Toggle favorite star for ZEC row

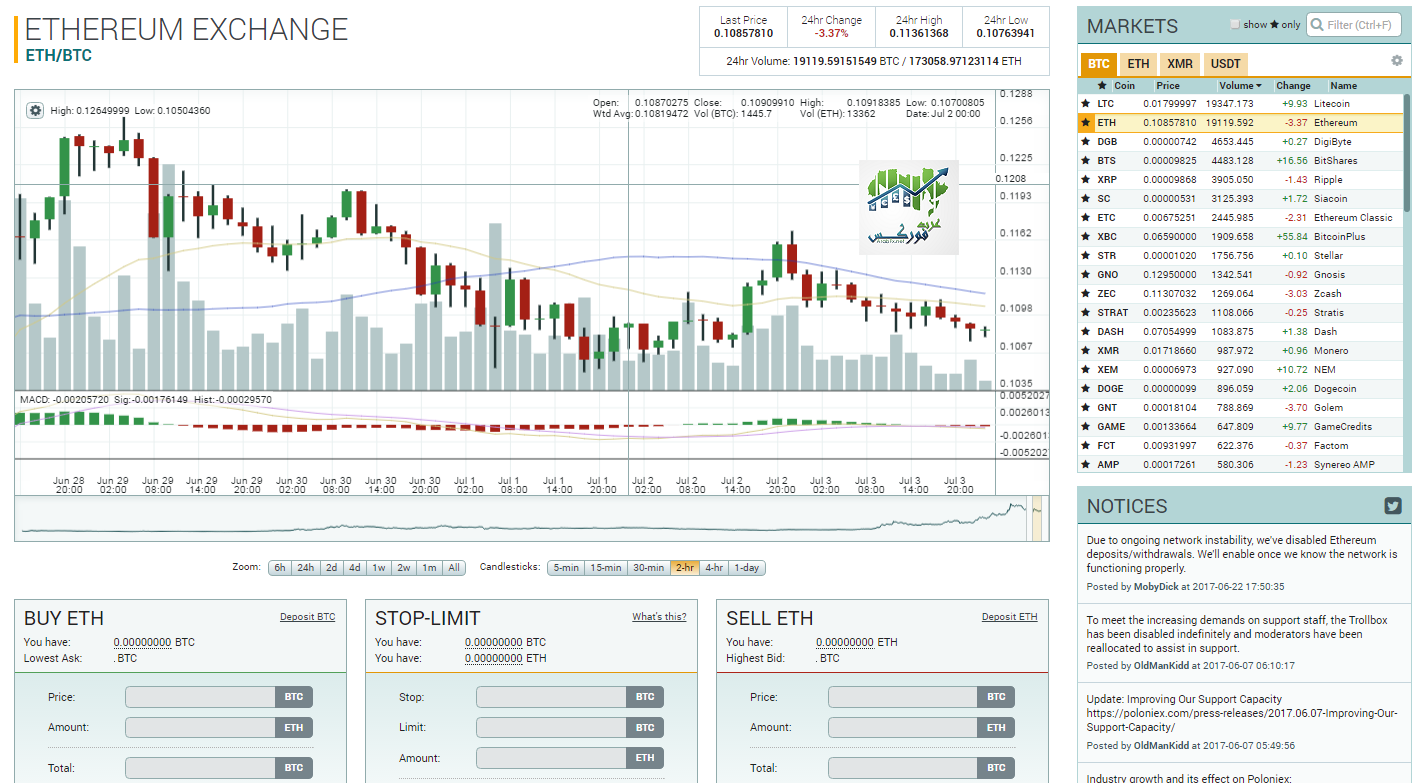click(1085, 293)
